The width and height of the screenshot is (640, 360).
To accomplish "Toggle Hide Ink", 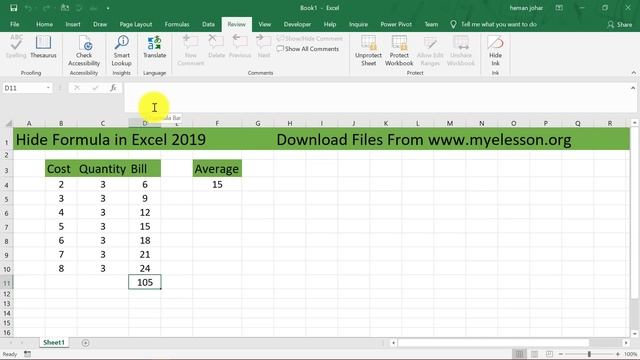I will pos(495,51).
